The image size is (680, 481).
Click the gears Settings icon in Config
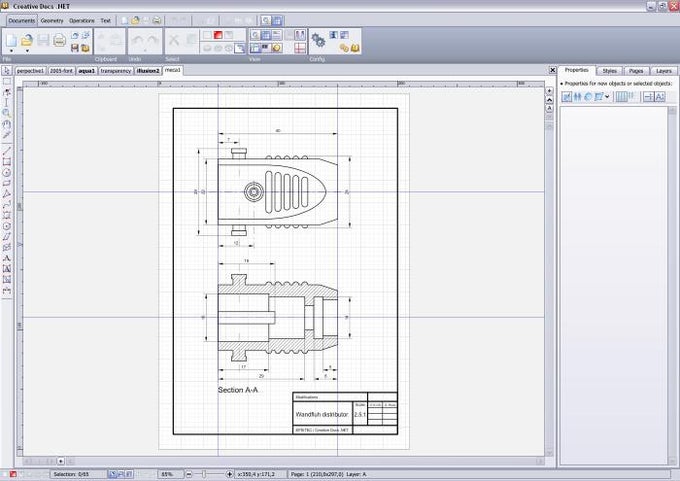(x=318, y=40)
